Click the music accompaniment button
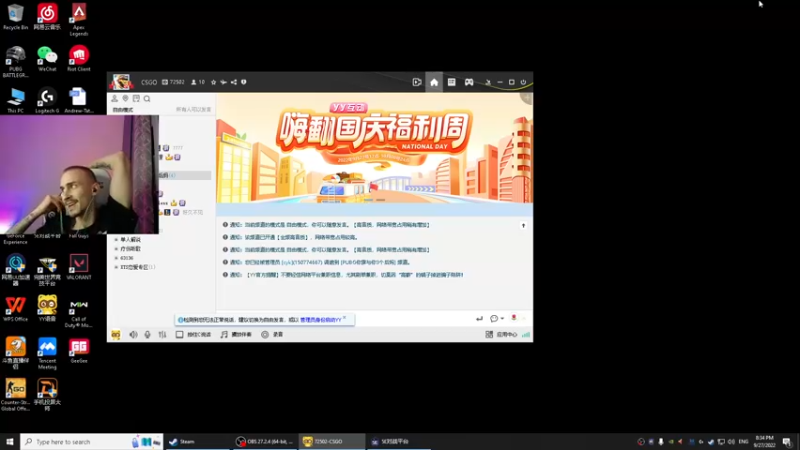Screen dimensions: 800x450 (x=236, y=335)
